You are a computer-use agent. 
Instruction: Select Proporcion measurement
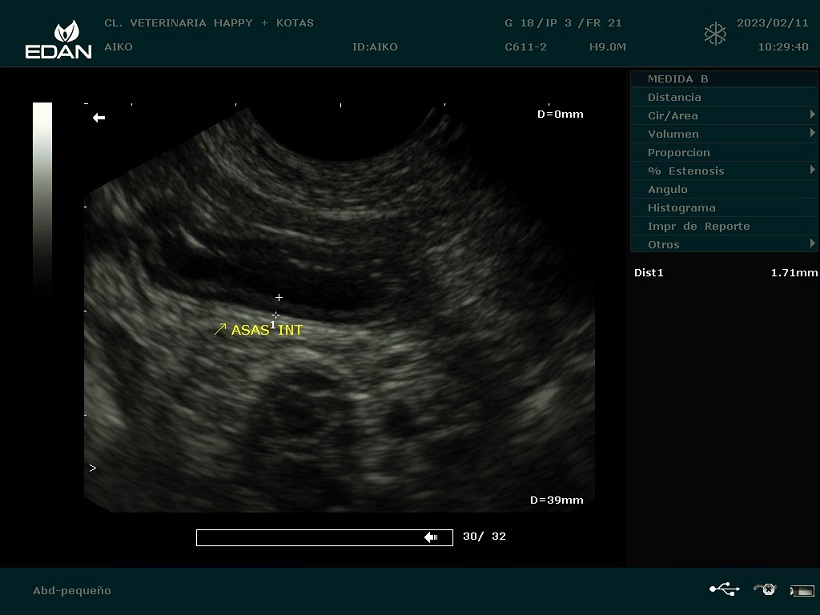724,152
